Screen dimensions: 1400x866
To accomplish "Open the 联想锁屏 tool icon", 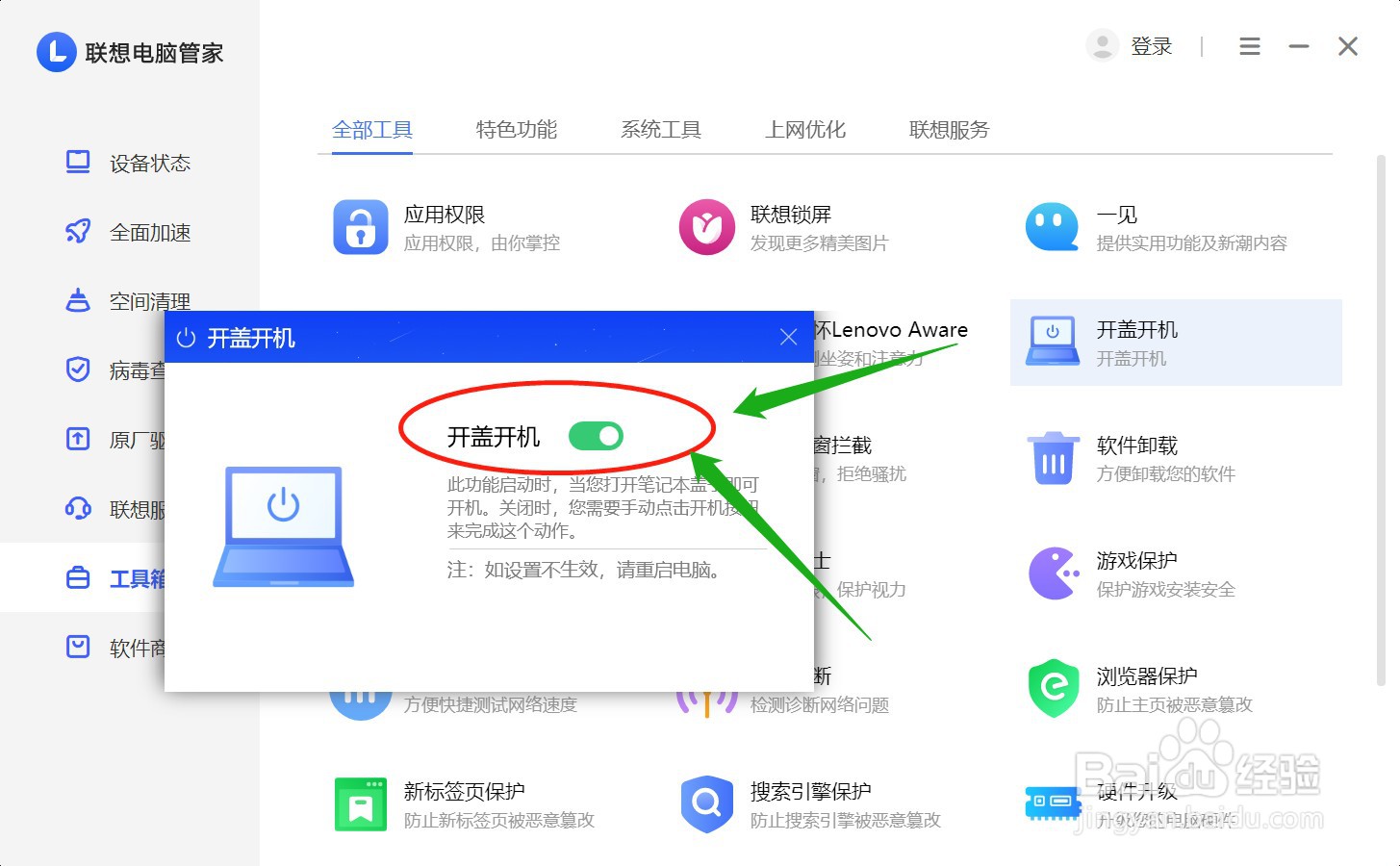I will (x=707, y=227).
